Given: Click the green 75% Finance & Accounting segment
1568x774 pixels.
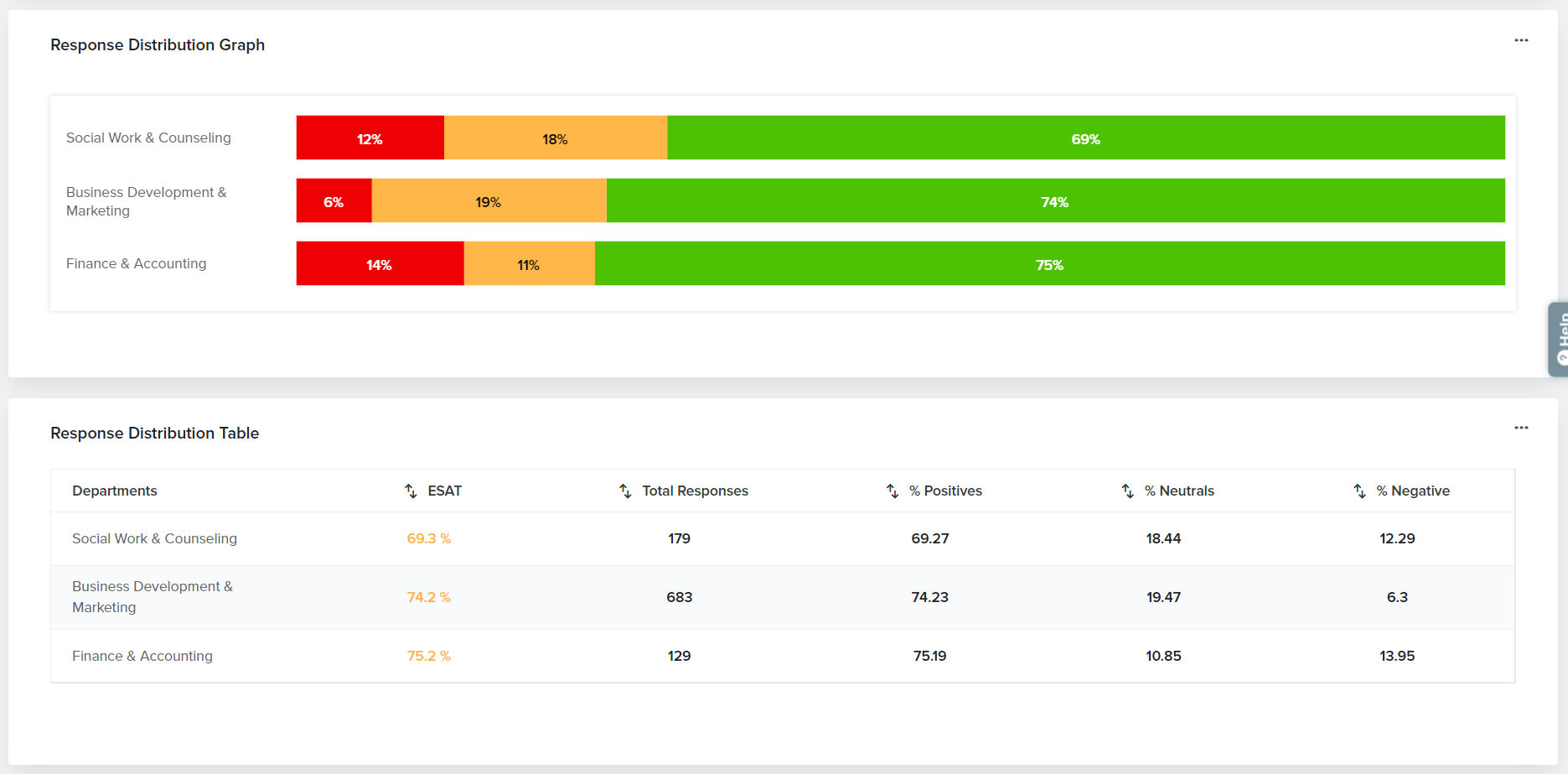Looking at the screenshot, I should pos(1049,264).
